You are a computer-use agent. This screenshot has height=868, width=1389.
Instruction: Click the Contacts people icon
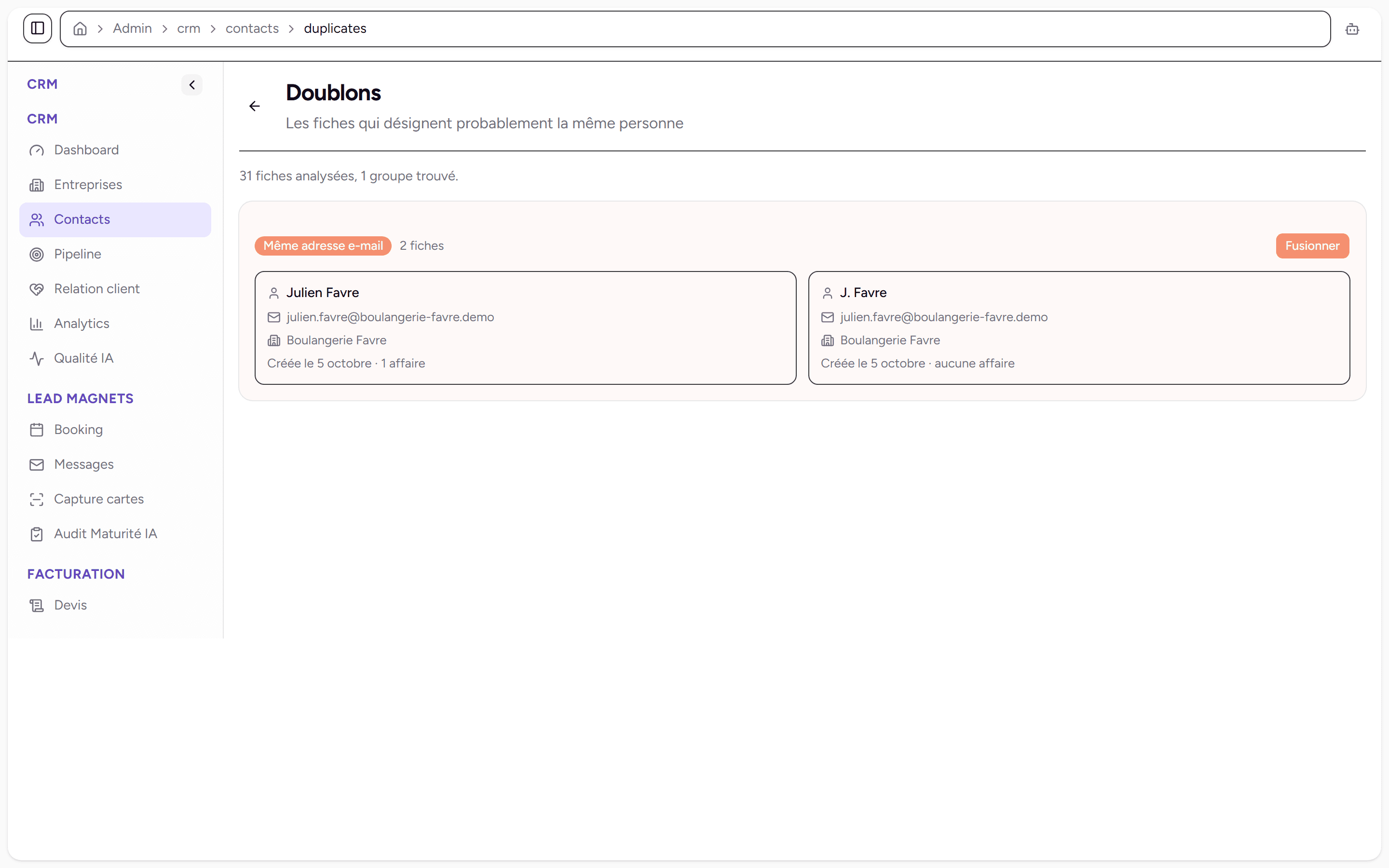(x=37, y=220)
